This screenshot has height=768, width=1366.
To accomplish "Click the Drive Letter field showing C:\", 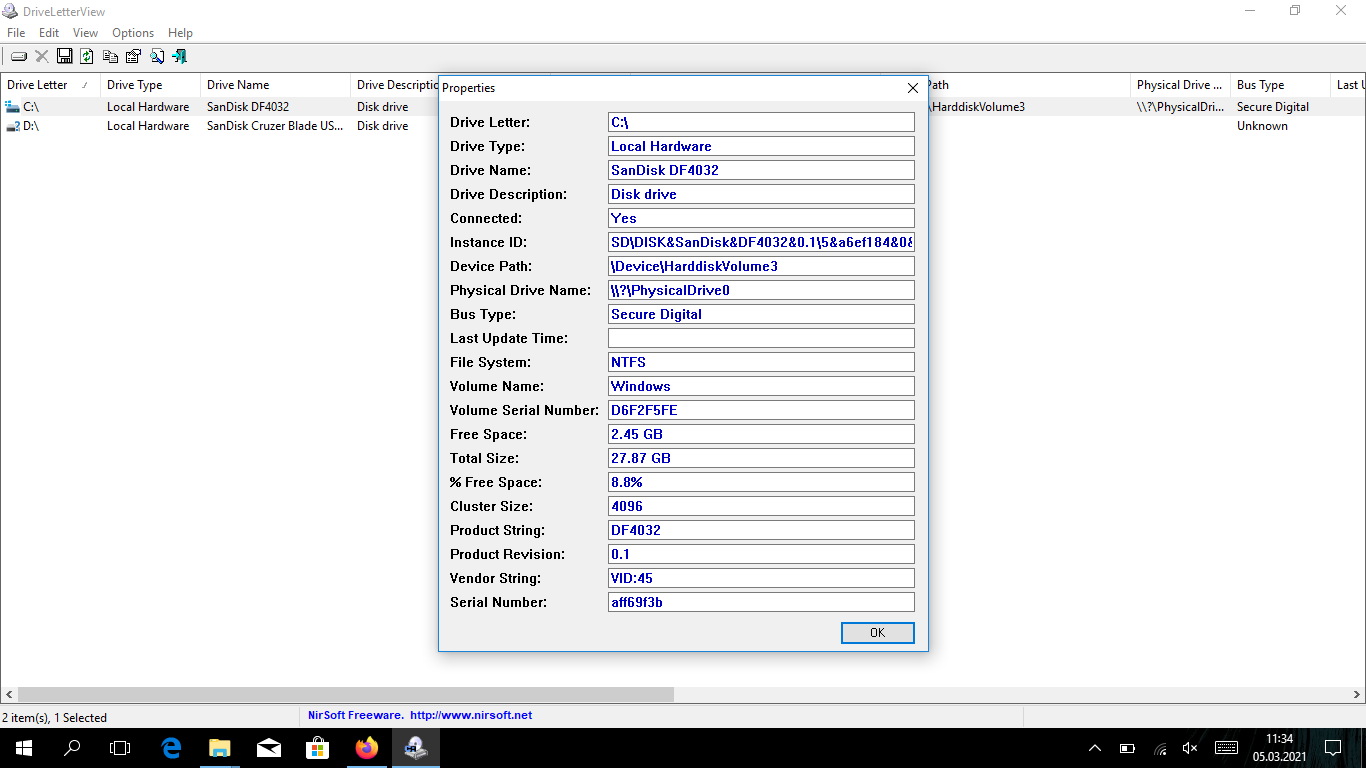I will pyautogui.click(x=761, y=122).
